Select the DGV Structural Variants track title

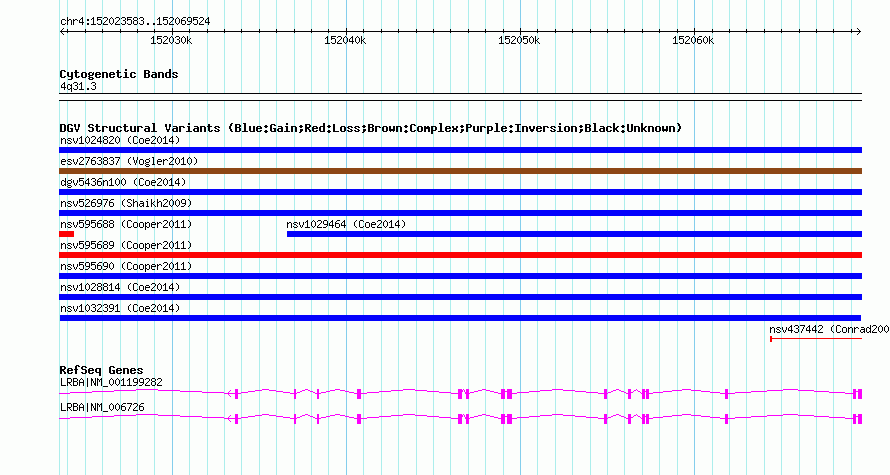[371, 128]
